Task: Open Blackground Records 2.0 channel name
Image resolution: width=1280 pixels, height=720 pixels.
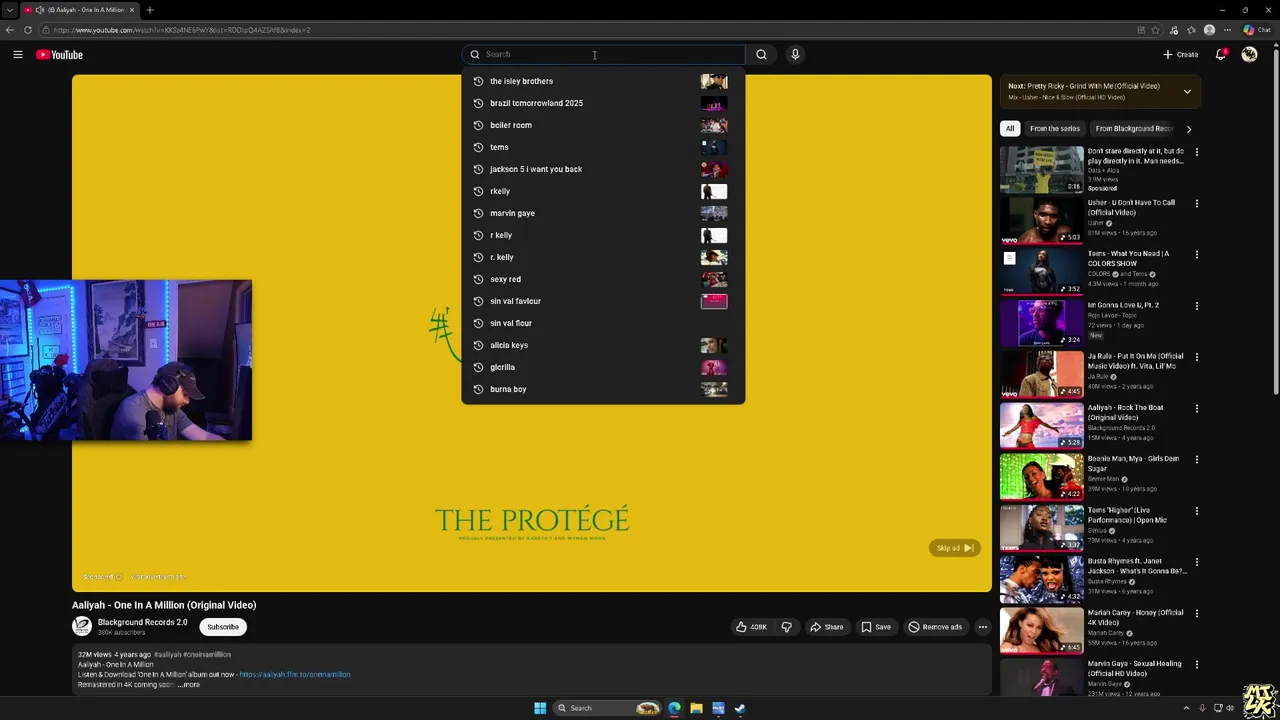Action: [x=142, y=622]
